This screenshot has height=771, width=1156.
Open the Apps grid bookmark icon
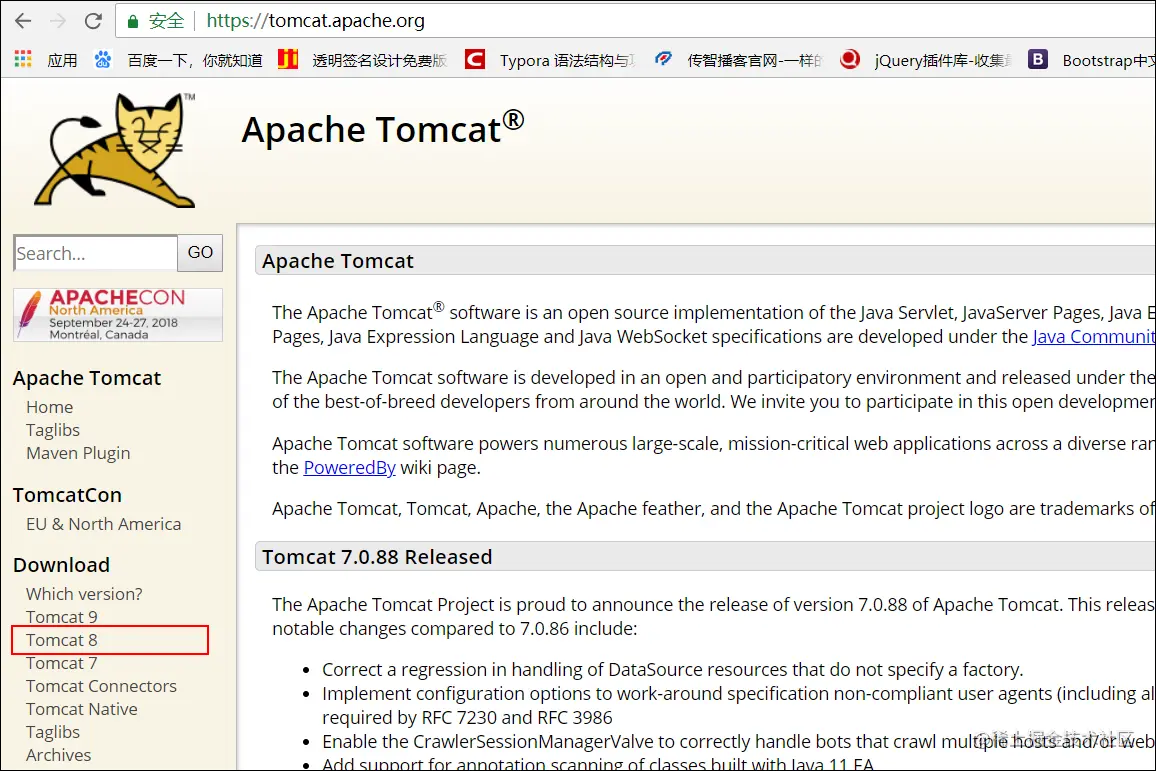point(23,60)
